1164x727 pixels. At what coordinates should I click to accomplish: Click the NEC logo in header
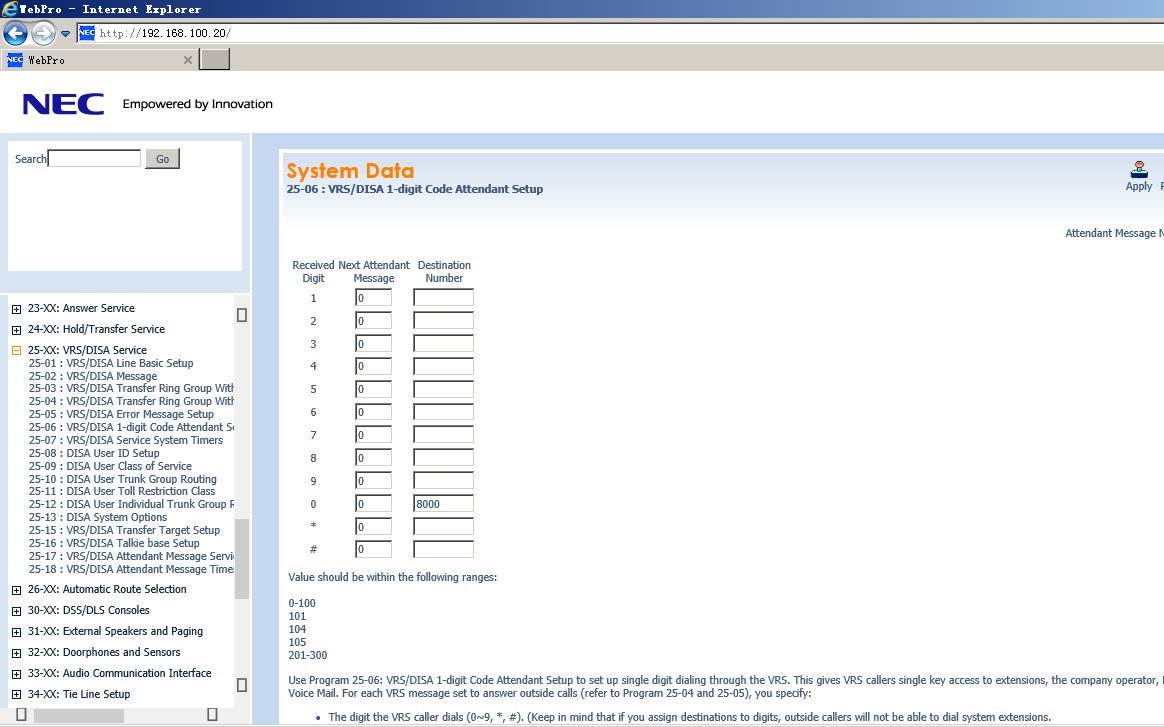(x=63, y=104)
